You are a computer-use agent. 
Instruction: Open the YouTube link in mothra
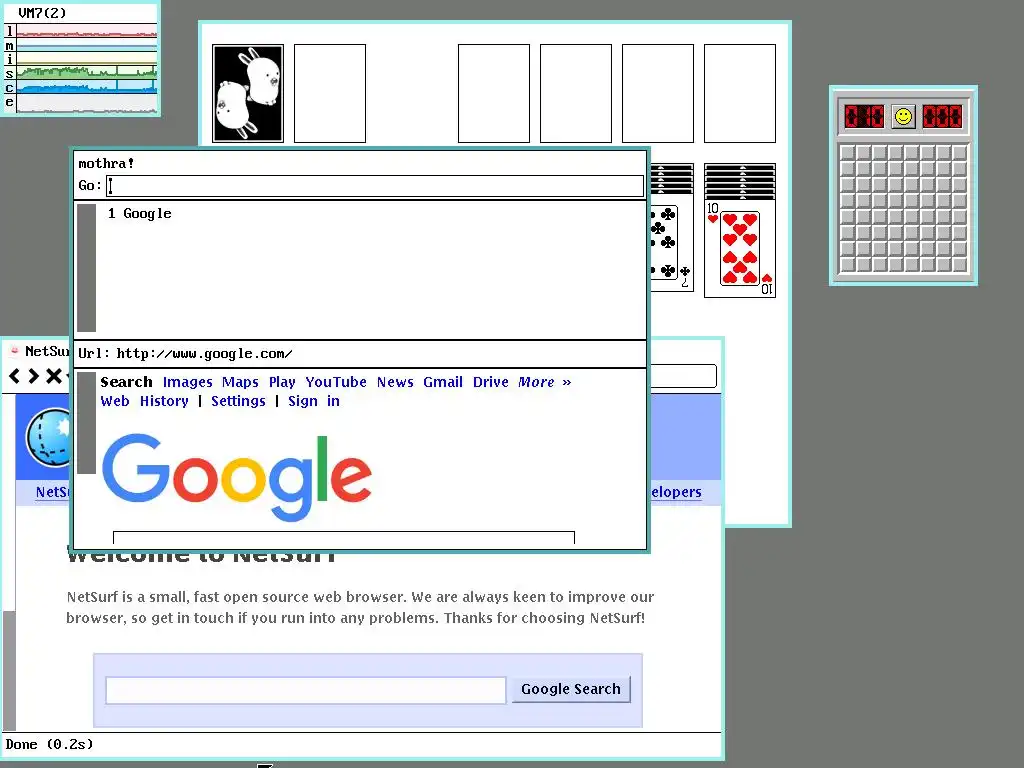(x=336, y=382)
